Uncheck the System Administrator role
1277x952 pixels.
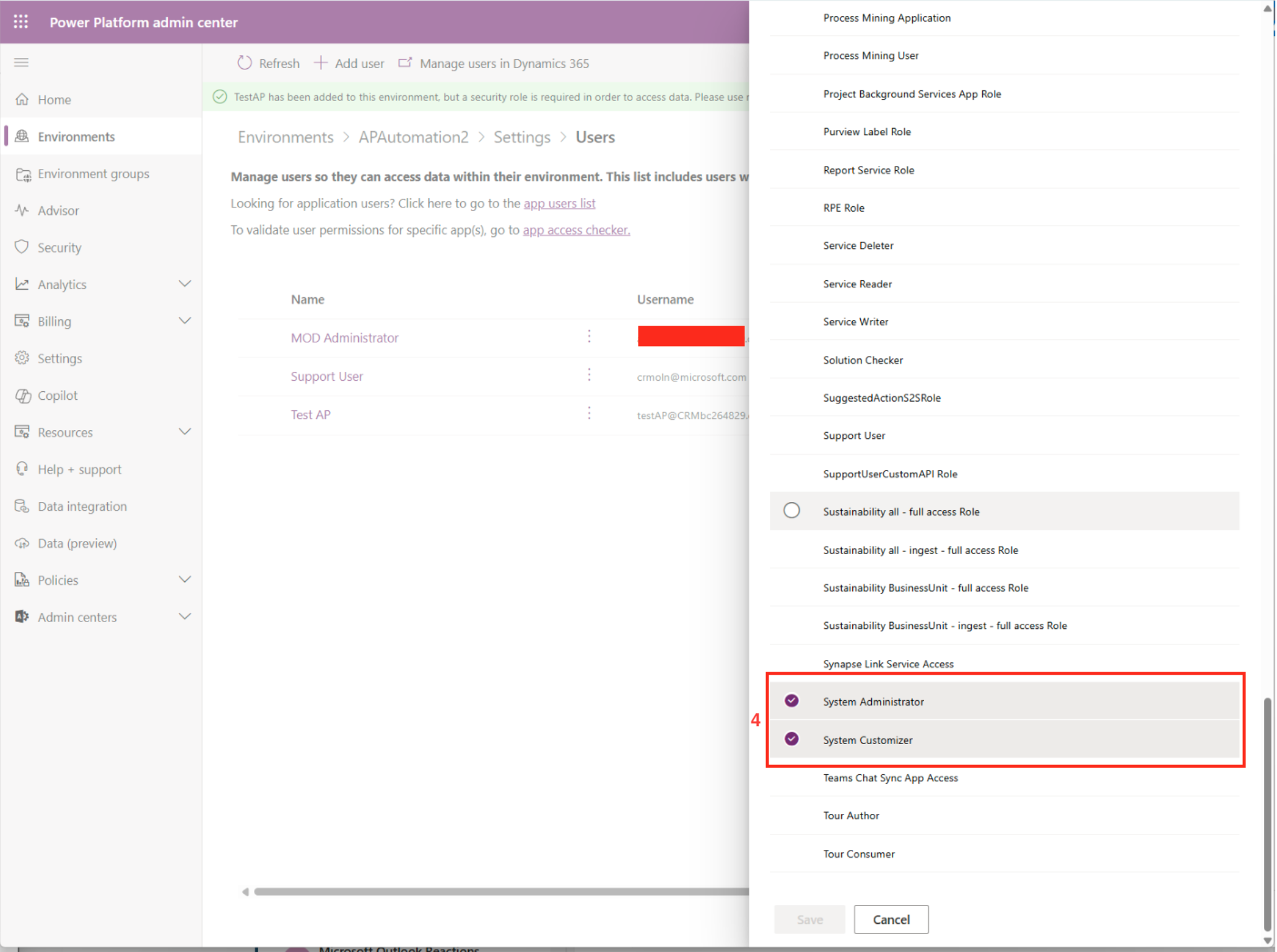tap(791, 701)
